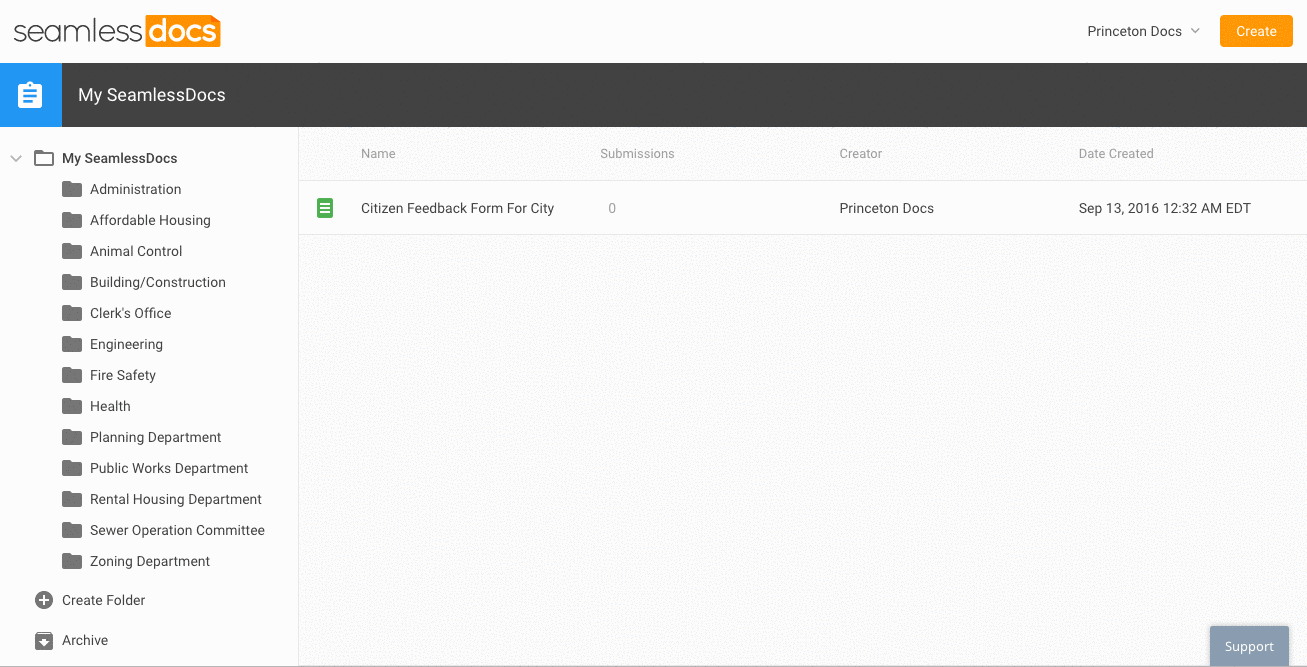Click the Clerk's Office folder icon
This screenshot has height=667, width=1307.
[72, 313]
